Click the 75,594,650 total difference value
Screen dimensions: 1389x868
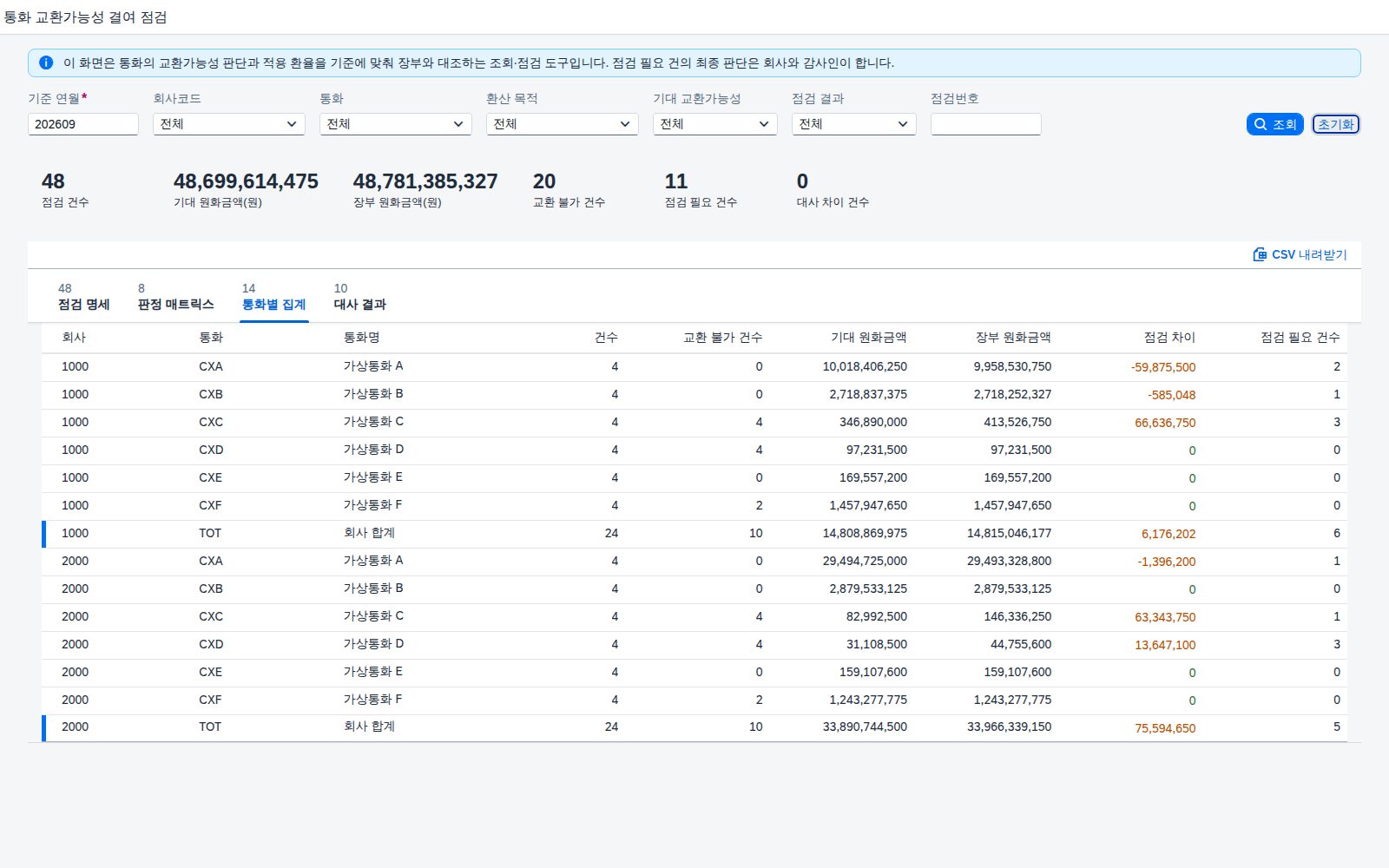tap(1165, 728)
